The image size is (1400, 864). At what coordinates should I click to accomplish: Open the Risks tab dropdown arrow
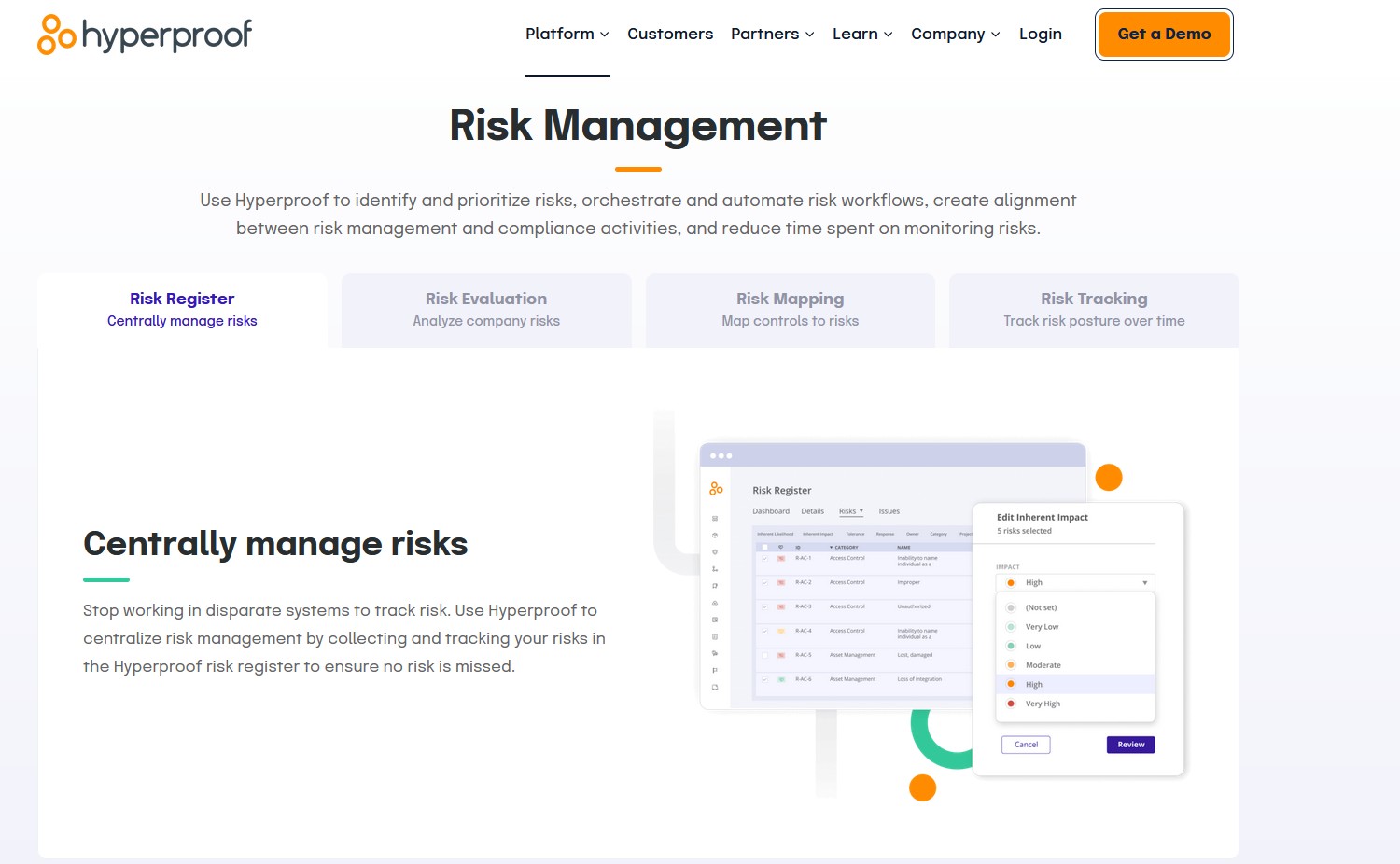point(861,511)
